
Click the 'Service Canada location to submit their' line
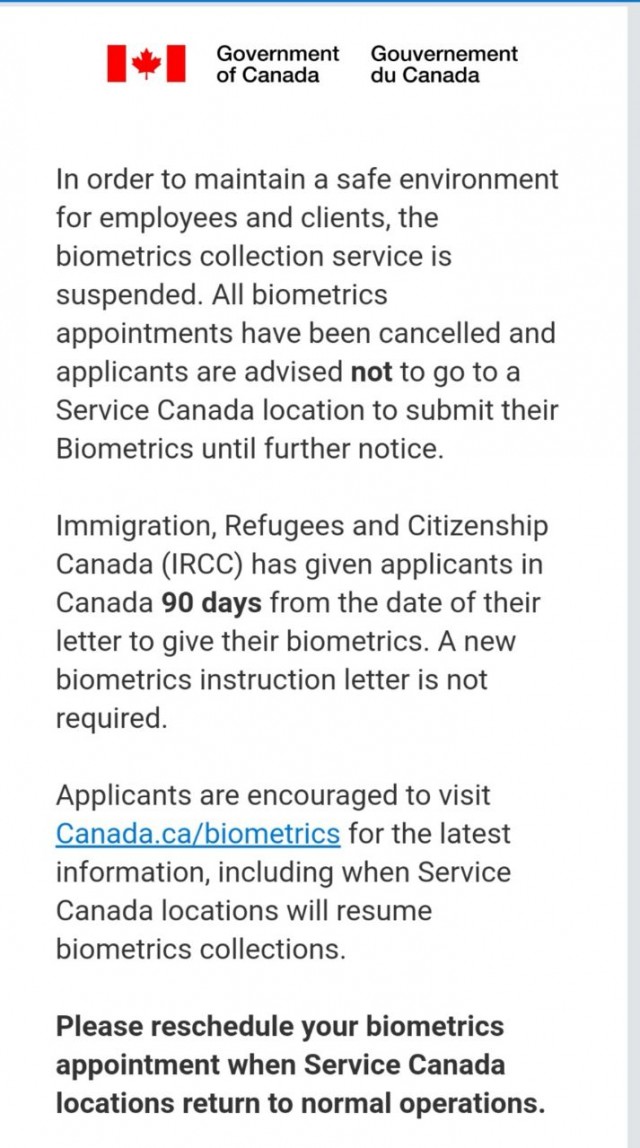(x=307, y=411)
